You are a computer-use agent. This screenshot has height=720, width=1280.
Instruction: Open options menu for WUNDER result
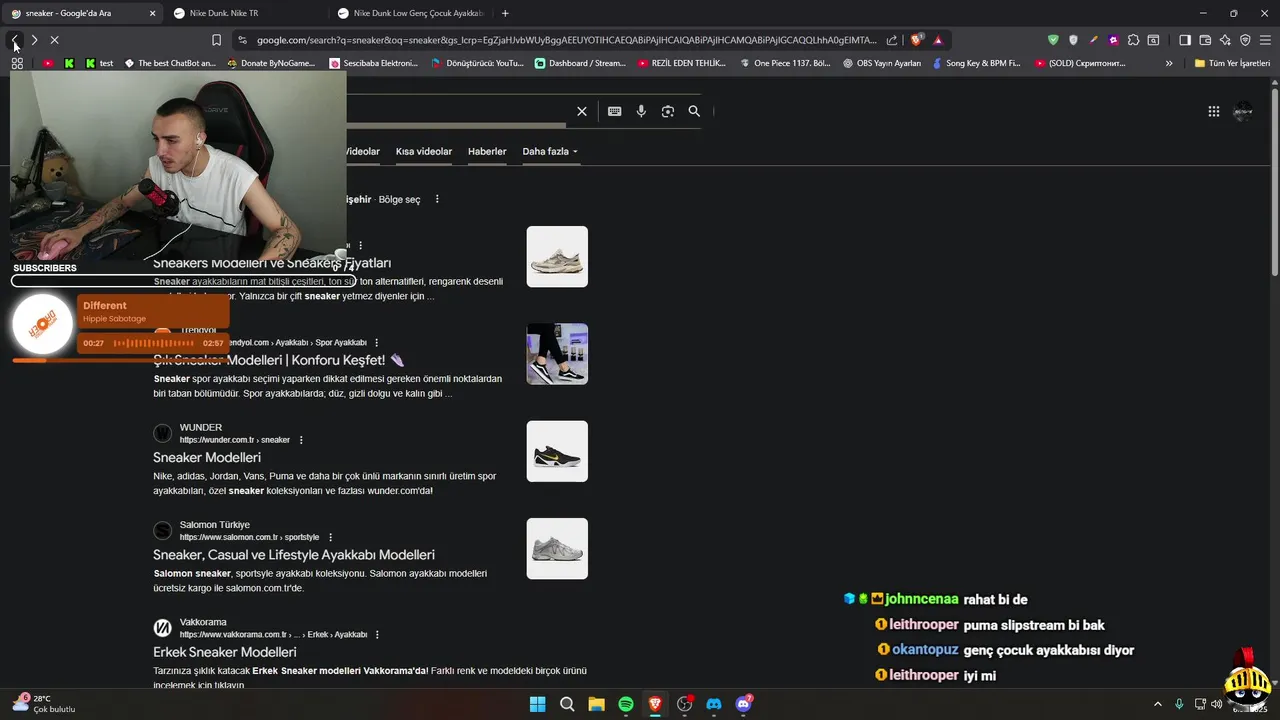click(301, 440)
